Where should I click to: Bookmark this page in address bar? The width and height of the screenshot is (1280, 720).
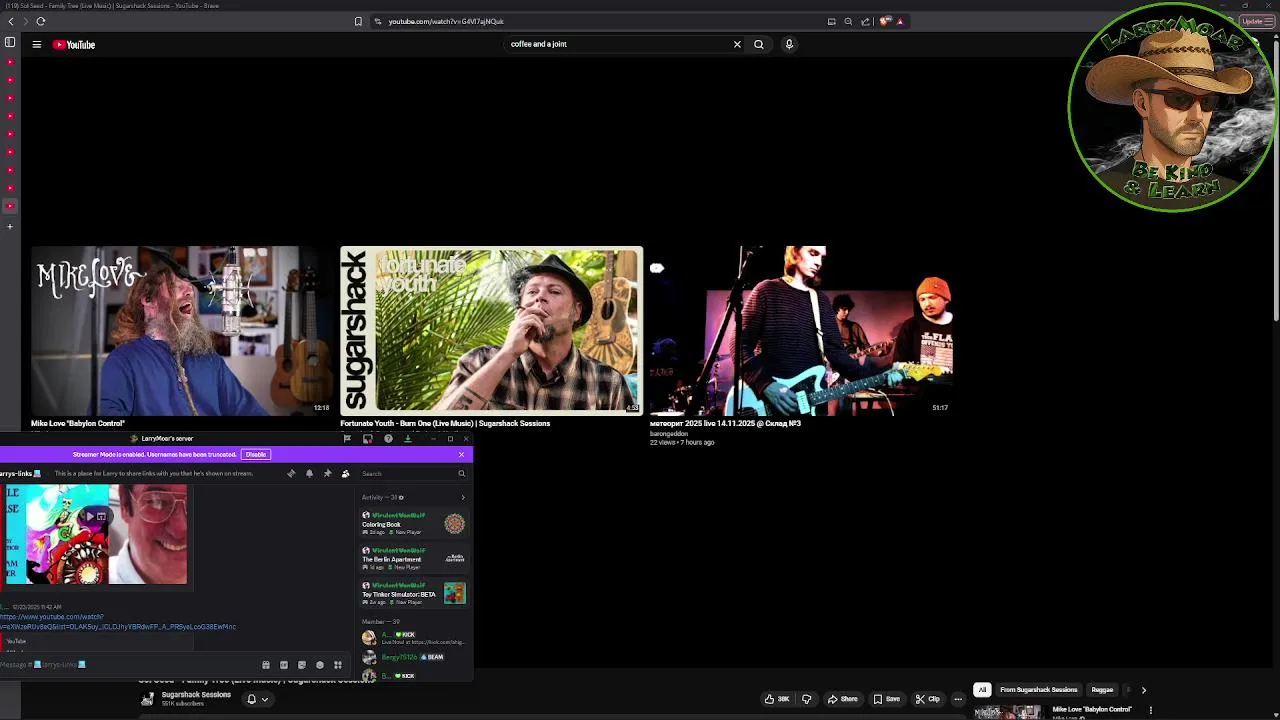tap(358, 21)
